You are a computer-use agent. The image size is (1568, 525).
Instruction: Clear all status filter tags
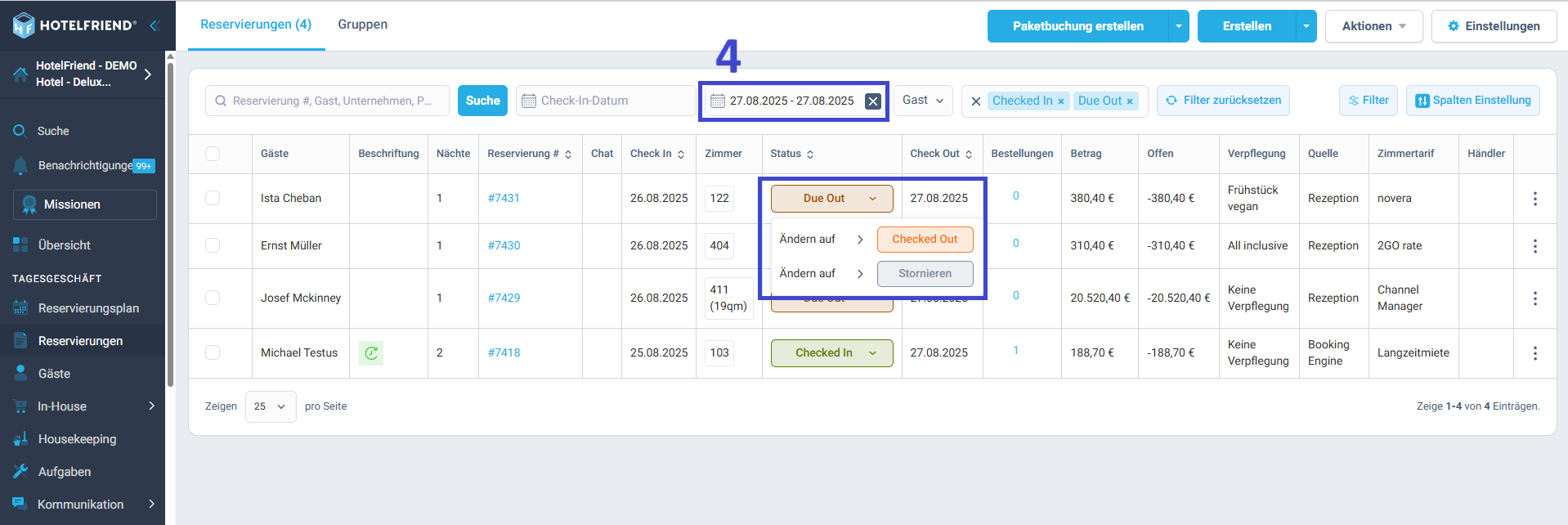(975, 101)
